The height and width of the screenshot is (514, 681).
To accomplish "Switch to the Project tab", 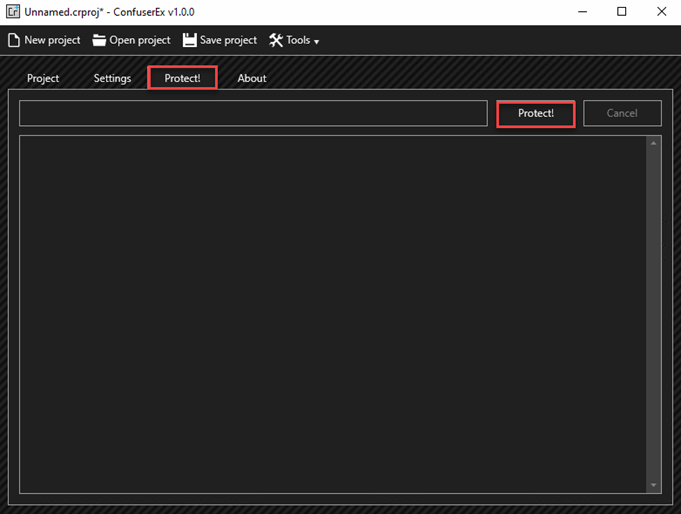I will pyautogui.click(x=43, y=78).
